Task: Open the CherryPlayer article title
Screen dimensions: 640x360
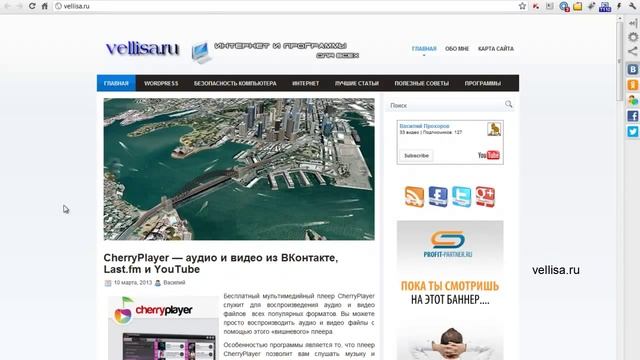Action: [220, 264]
